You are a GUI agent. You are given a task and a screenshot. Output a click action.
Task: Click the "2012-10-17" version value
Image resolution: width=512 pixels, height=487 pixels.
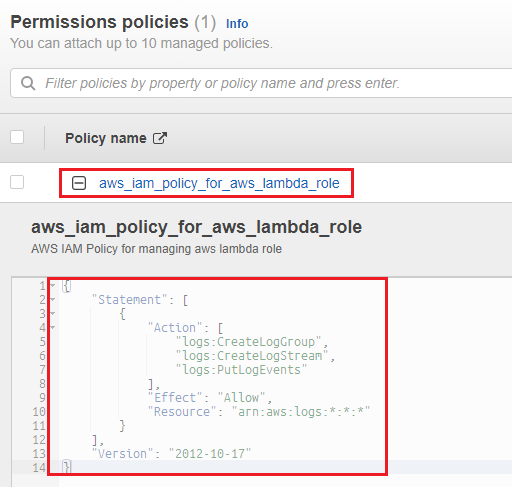point(210,454)
